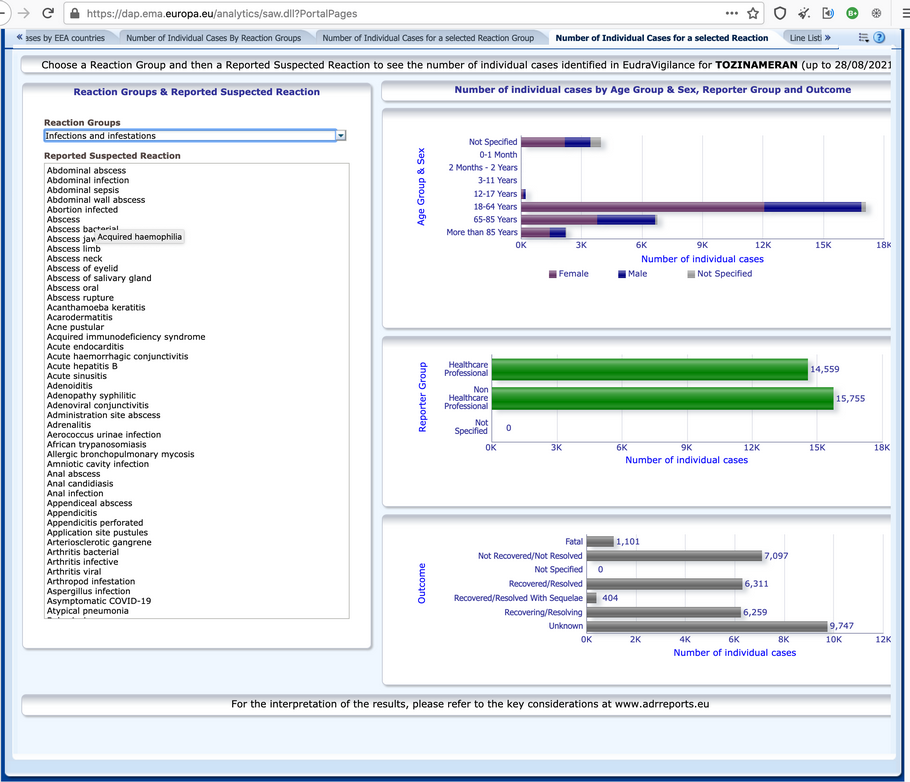Click the 'Reaction Groups & Reported Suspected Reaction' heading
The height and width of the screenshot is (782, 910).
click(197, 92)
